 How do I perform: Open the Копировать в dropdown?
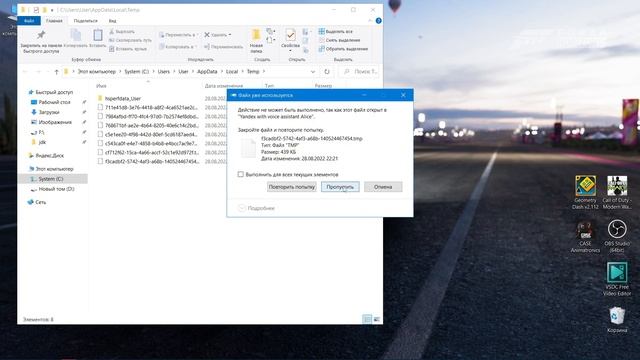click(x=177, y=47)
